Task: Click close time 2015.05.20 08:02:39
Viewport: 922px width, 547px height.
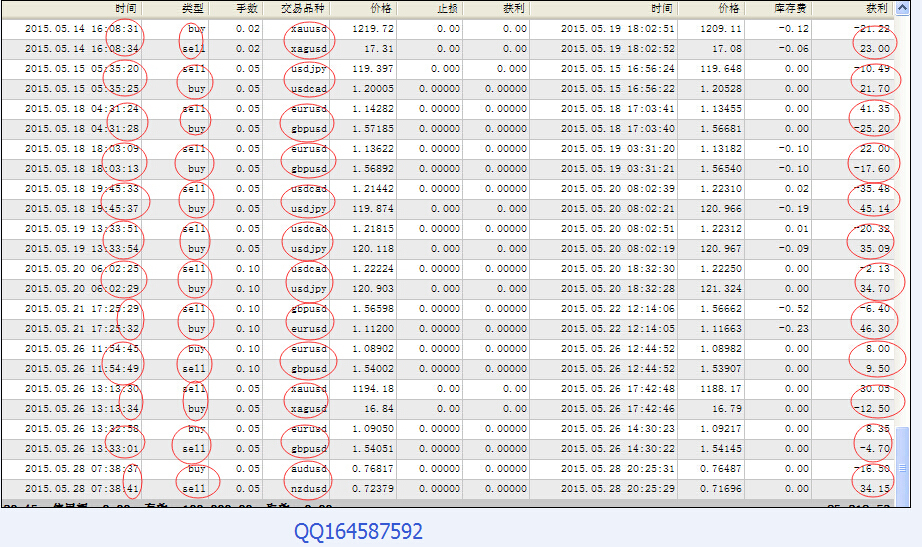Action: pos(617,189)
